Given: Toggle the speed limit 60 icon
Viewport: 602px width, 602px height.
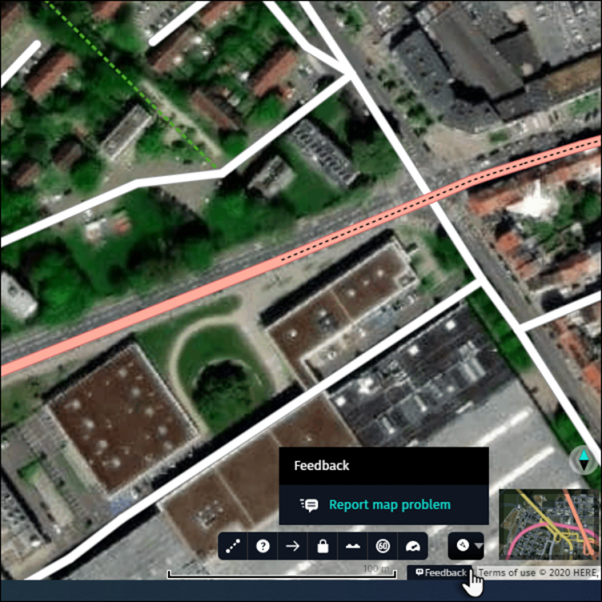Looking at the screenshot, I should [x=383, y=546].
